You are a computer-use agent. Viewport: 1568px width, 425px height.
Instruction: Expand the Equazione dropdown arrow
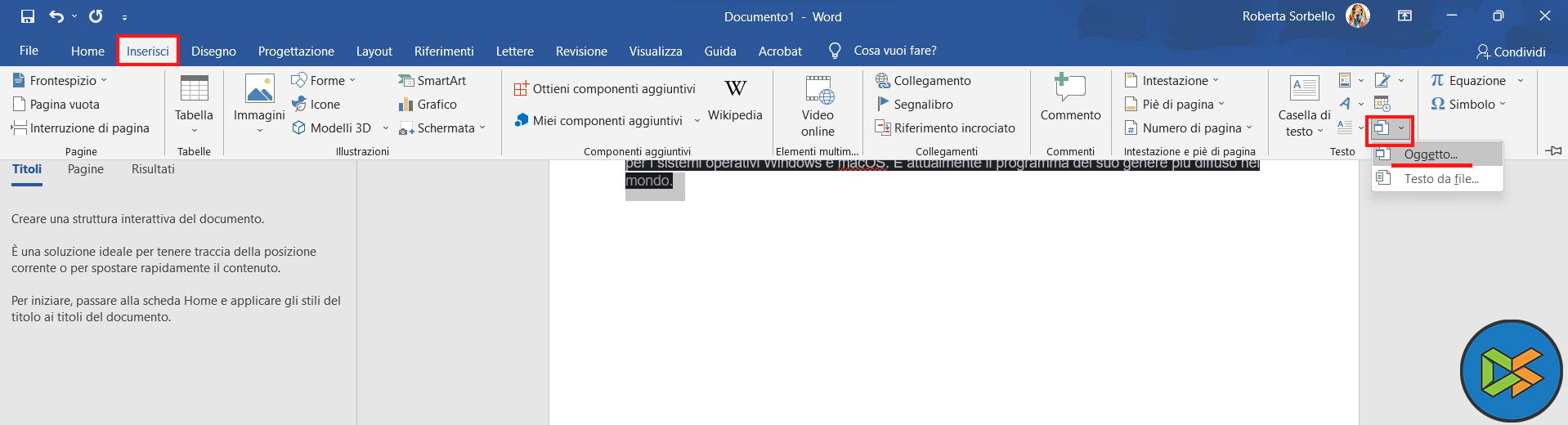pyautogui.click(x=1521, y=80)
